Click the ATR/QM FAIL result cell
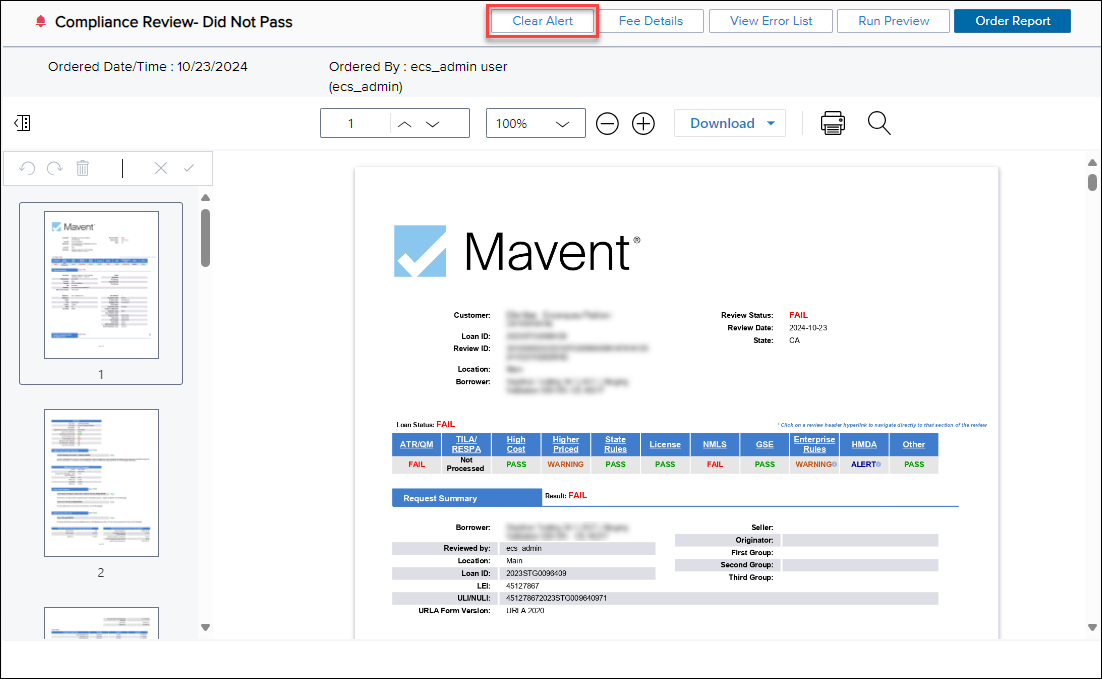 pyautogui.click(x=417, y=465)
